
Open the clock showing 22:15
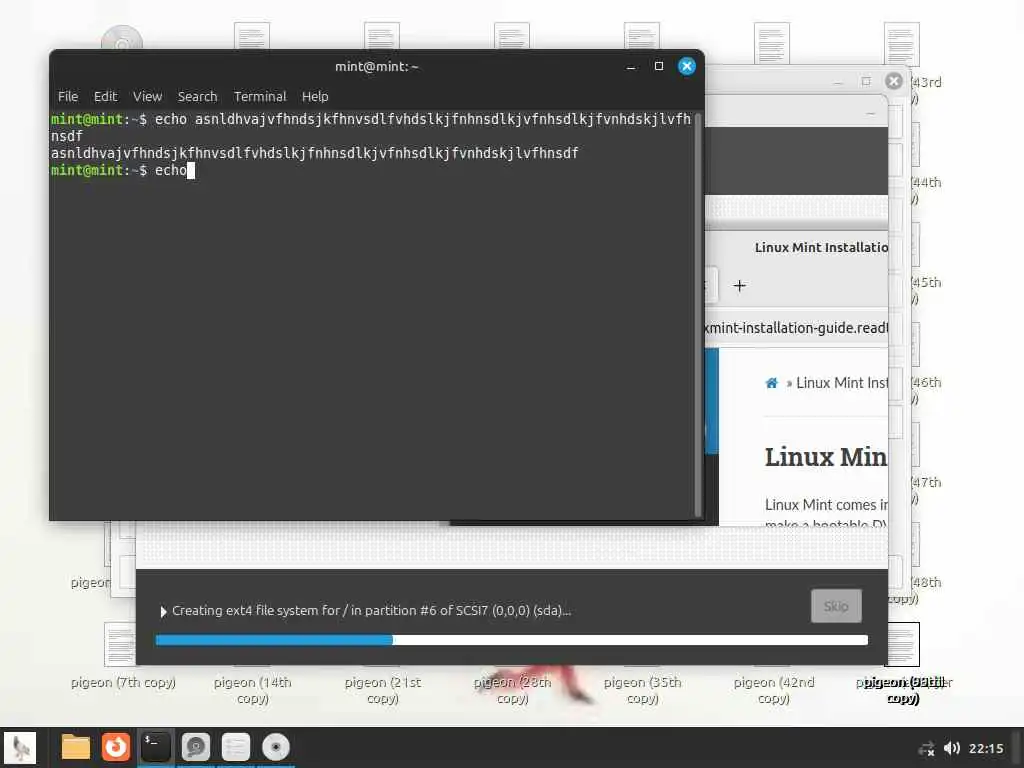pos(985,748)
